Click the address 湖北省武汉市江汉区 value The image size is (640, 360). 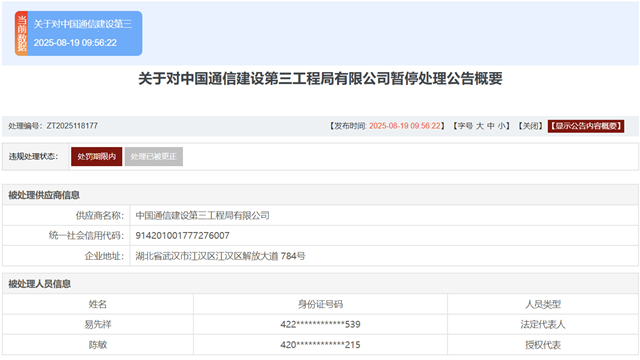coord(220,256)
